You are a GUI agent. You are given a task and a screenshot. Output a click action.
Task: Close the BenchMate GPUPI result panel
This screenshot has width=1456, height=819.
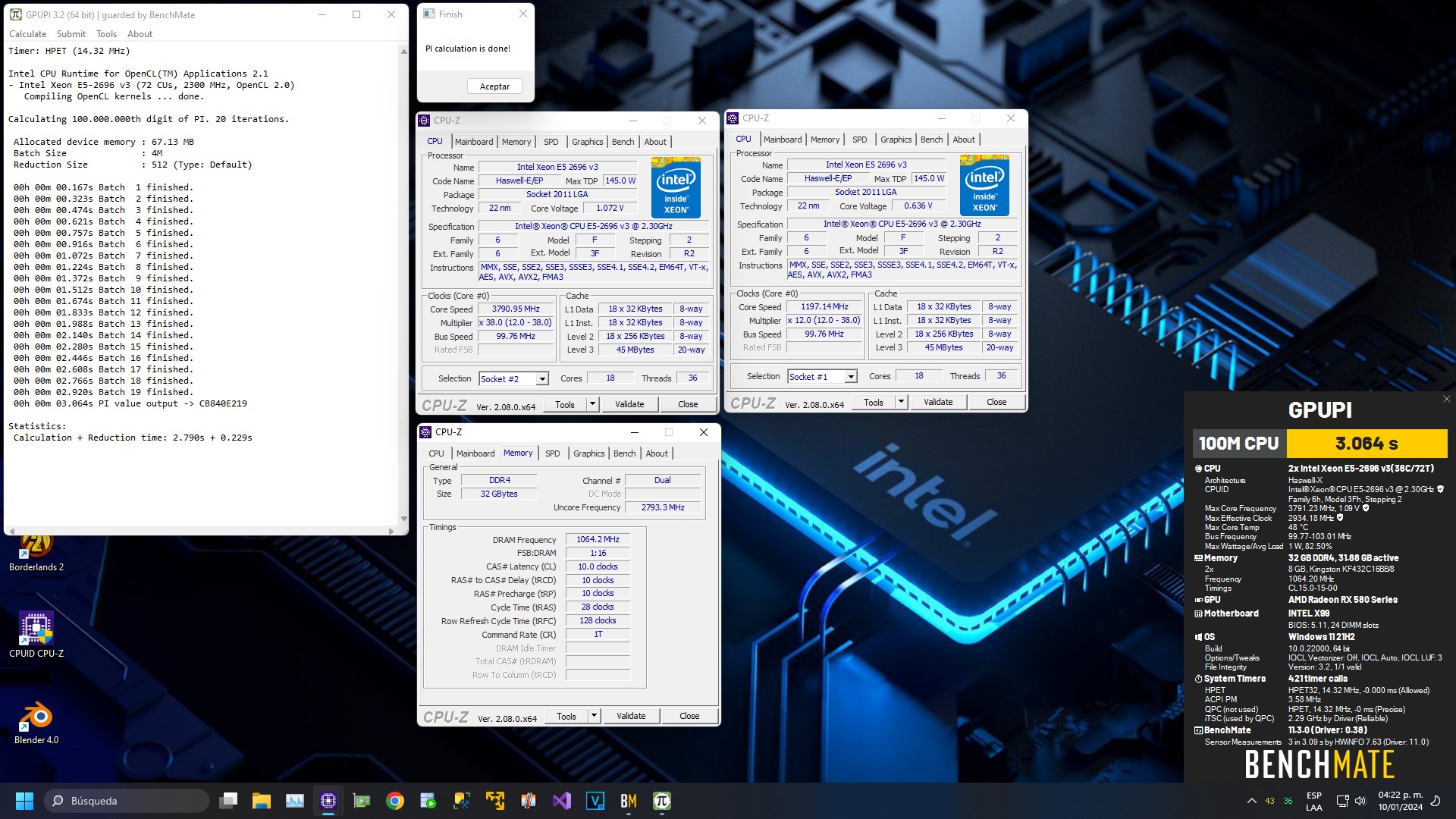coord(1446,399)
